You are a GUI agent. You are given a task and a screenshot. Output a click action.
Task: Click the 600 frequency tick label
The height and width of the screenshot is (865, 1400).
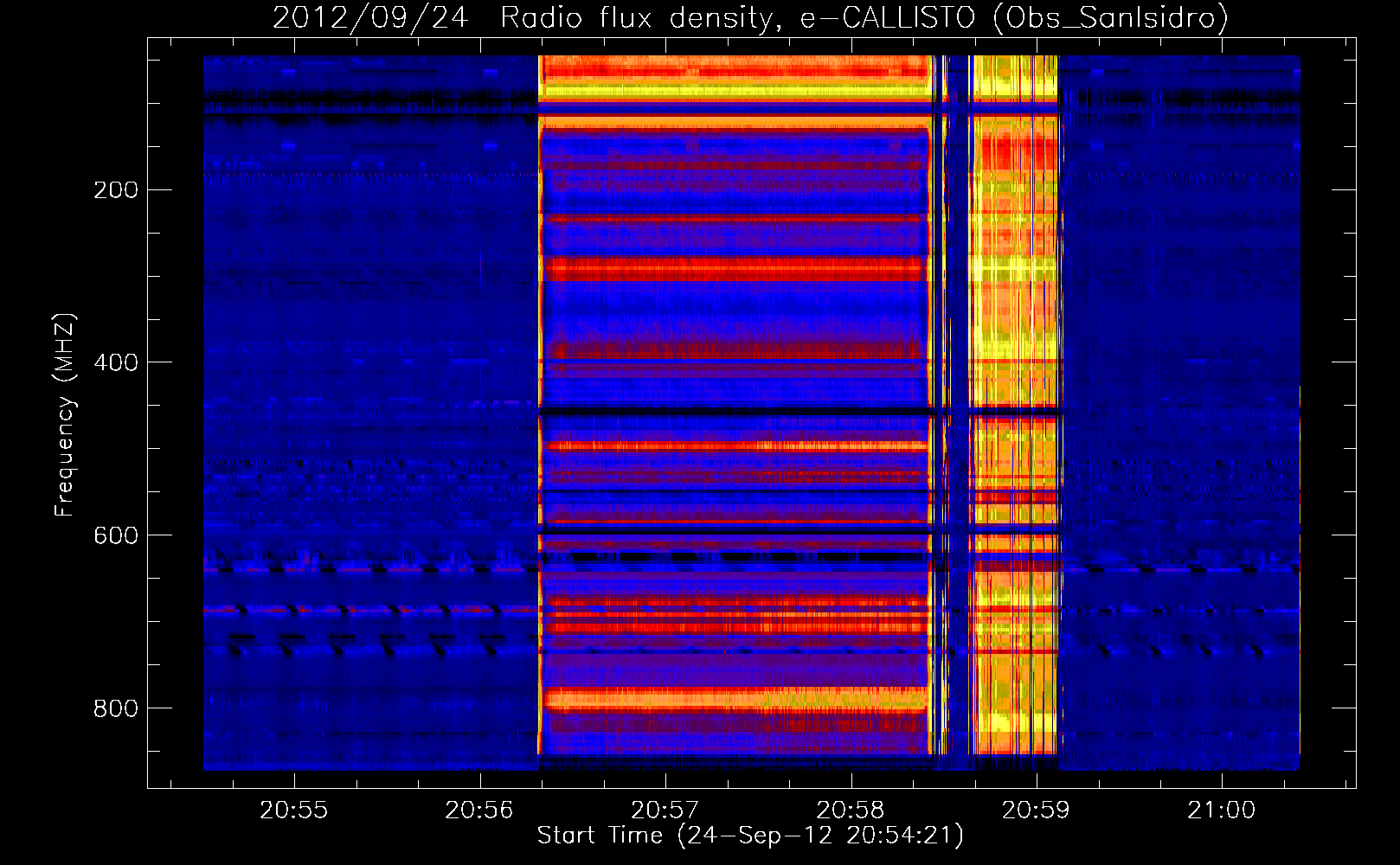click(116, 535)
